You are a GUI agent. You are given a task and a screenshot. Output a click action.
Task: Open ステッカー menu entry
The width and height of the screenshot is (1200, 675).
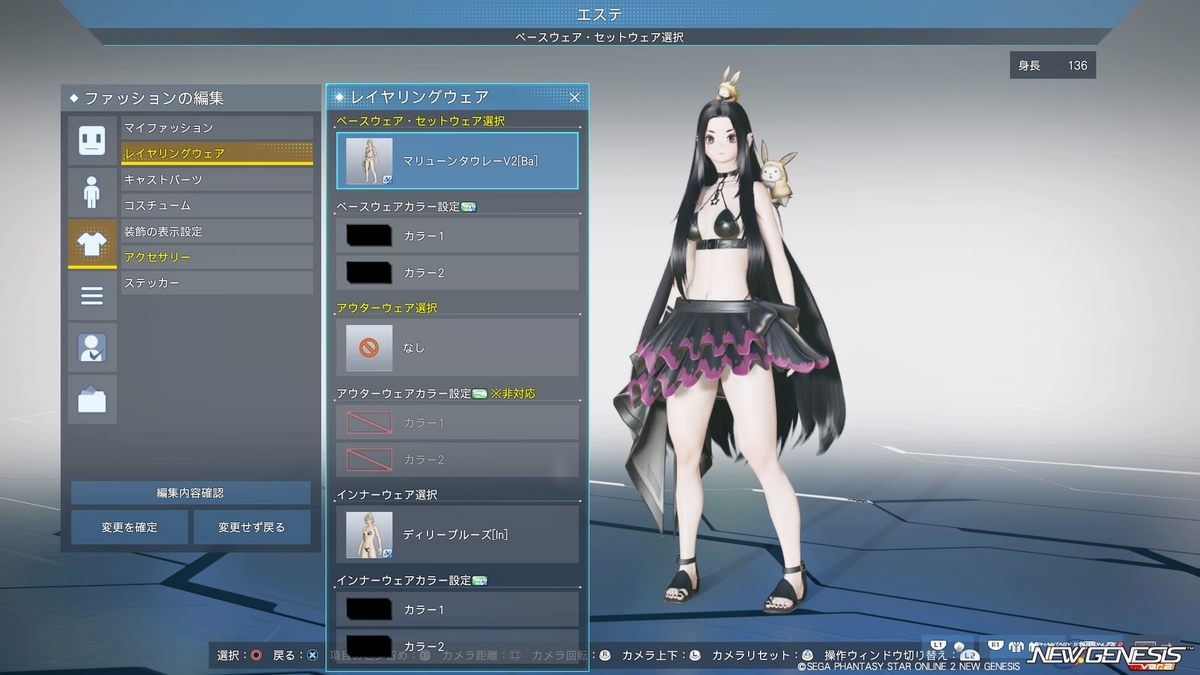[x=217, y=284]
